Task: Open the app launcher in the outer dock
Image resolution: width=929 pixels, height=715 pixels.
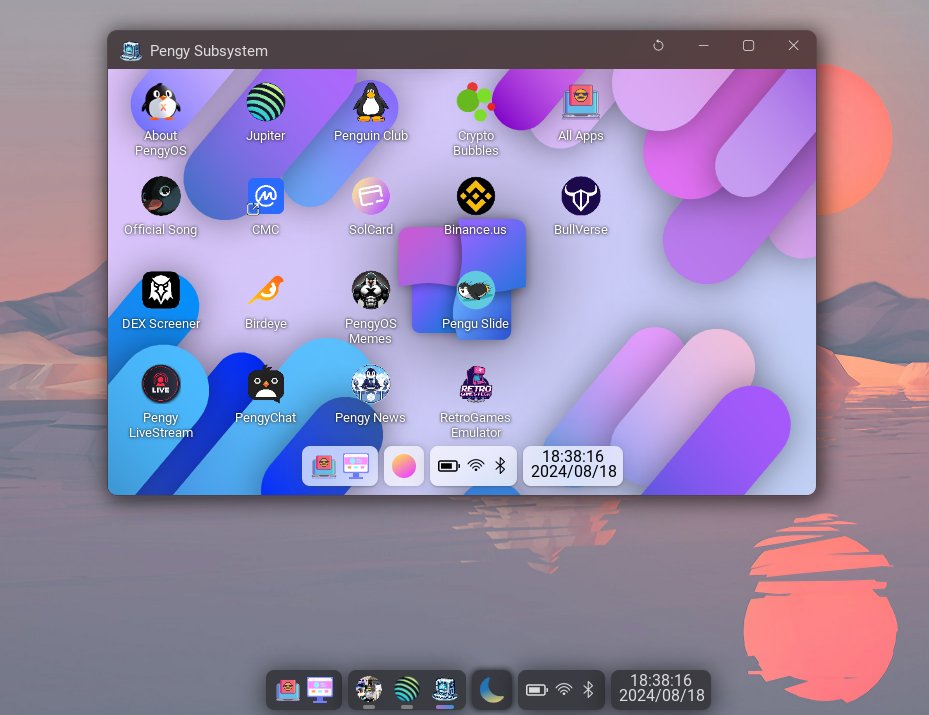Action: pyautogui.click(x=288, y=690)
